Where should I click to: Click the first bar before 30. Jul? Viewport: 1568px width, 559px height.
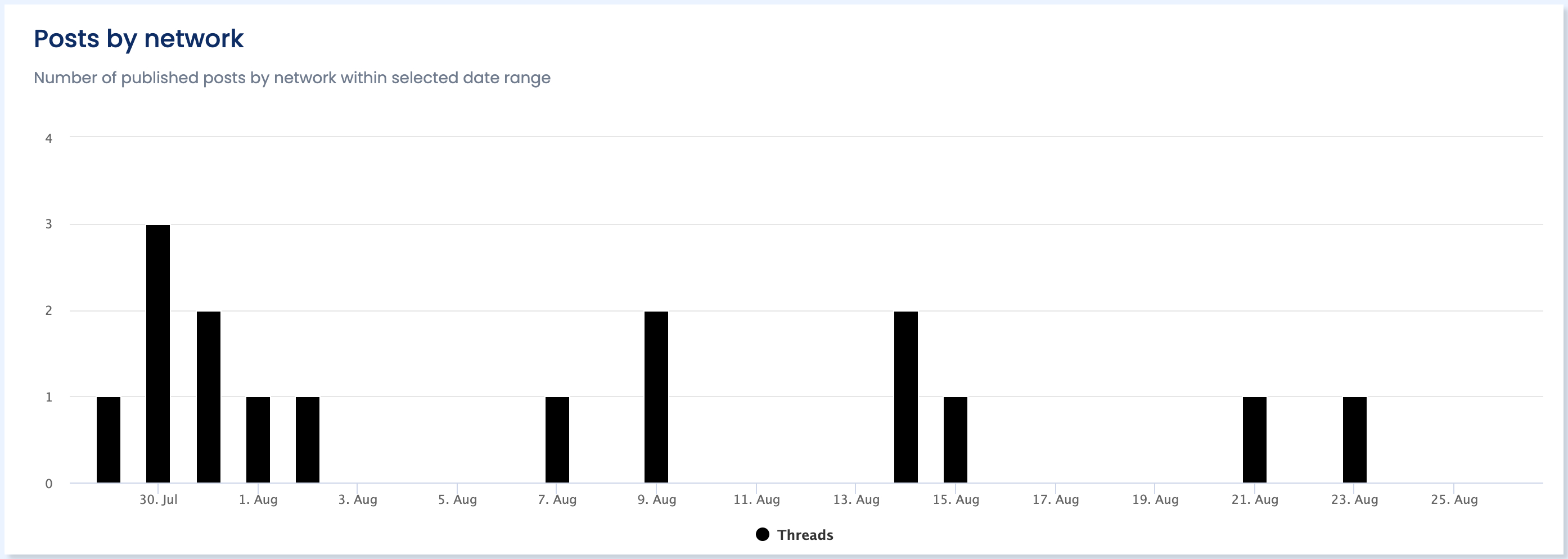[x=109, y=440]
